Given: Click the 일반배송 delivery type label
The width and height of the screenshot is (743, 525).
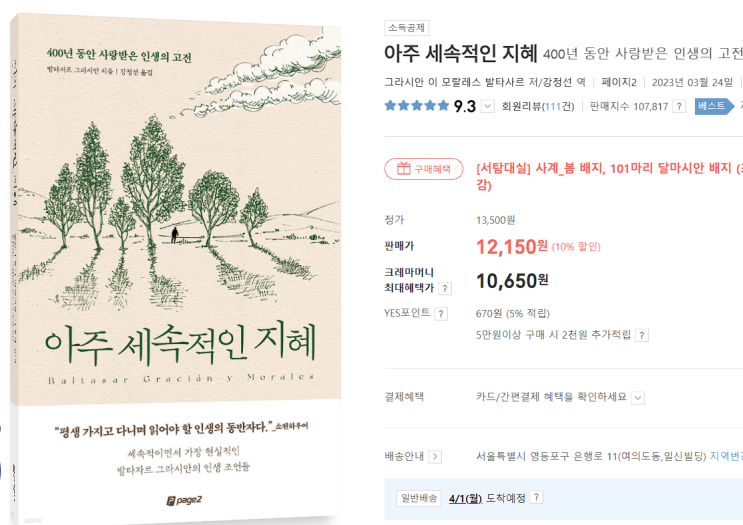Looking at the screenshot, I should pos(418,497).
